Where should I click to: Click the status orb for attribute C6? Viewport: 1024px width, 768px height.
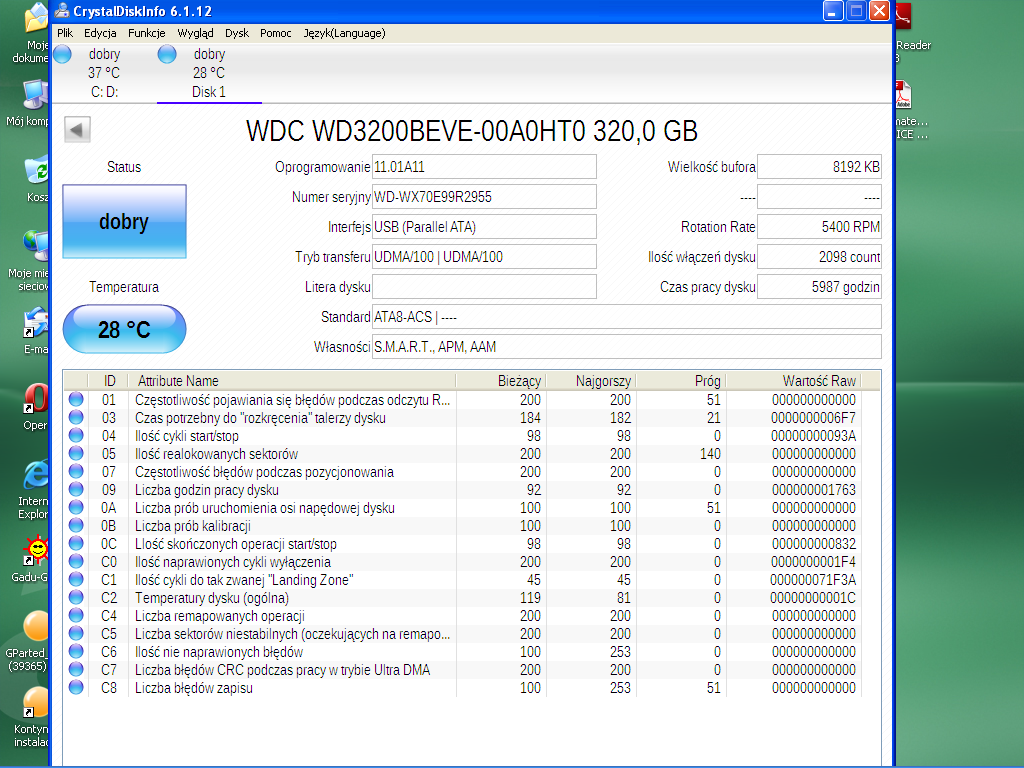(76, 651)
